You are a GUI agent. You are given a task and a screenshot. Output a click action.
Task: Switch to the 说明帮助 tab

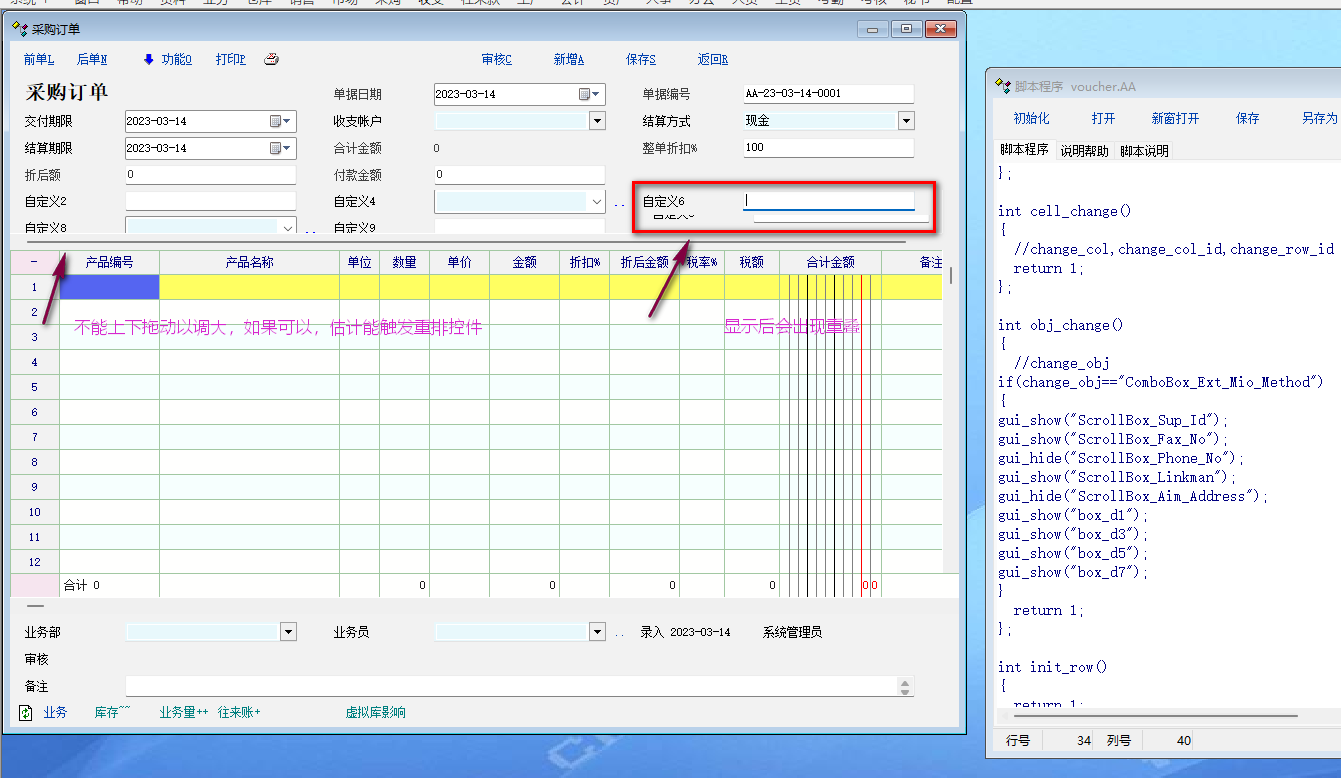click(x=1084, y=151)
